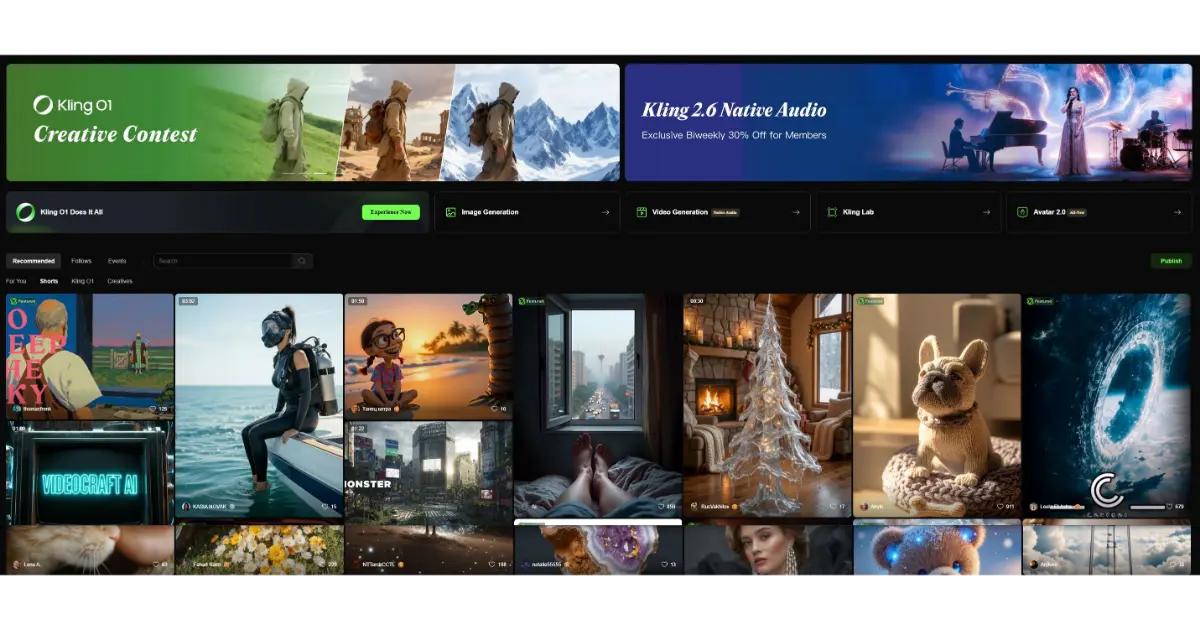Like the geode crystal video via heart icon
Screen dimensions: 1200x630
pyautogui.click(x=663, y=565)
